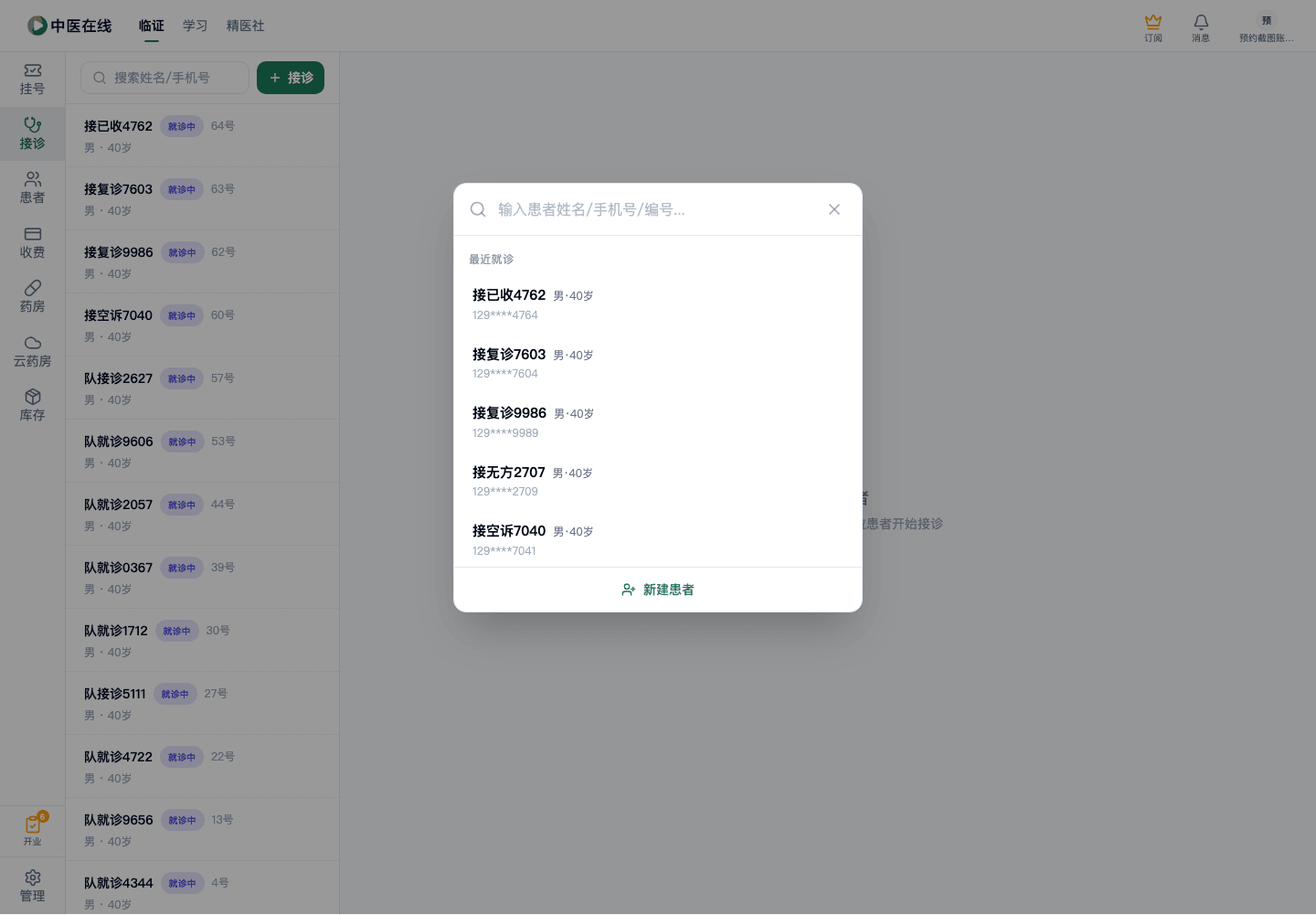Image resolution: width=1316 pixels, height=915 pixels.
Task: Click the 中医在线 logo
Action: pyautogui.click(x=69, y=26)
